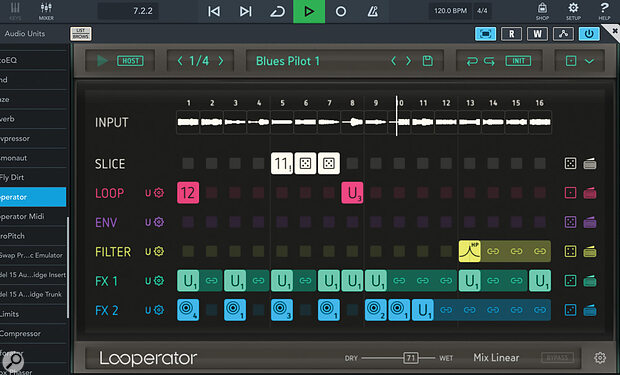Toggle the metronome
Viewport: 620px width, 375px height.
(x=372, y=11)
